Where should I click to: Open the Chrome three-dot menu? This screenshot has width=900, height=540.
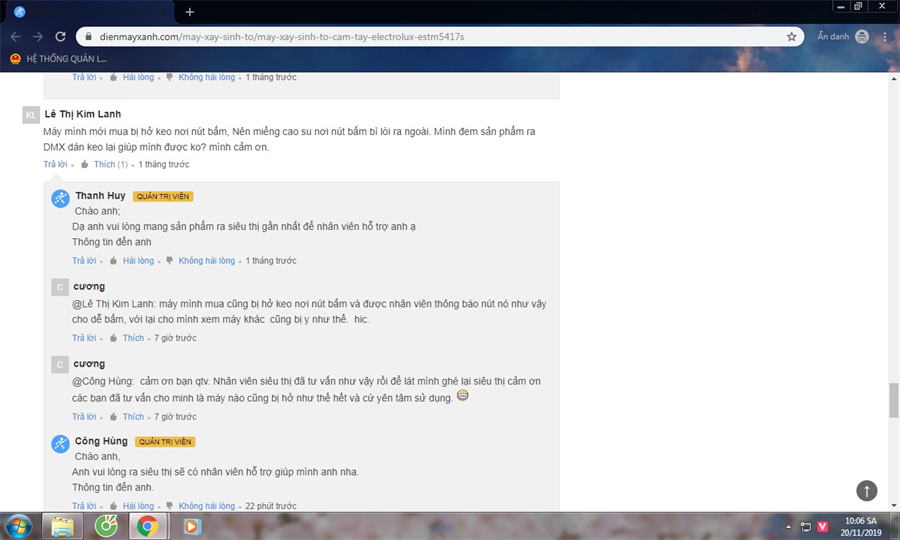coord(885,37)
